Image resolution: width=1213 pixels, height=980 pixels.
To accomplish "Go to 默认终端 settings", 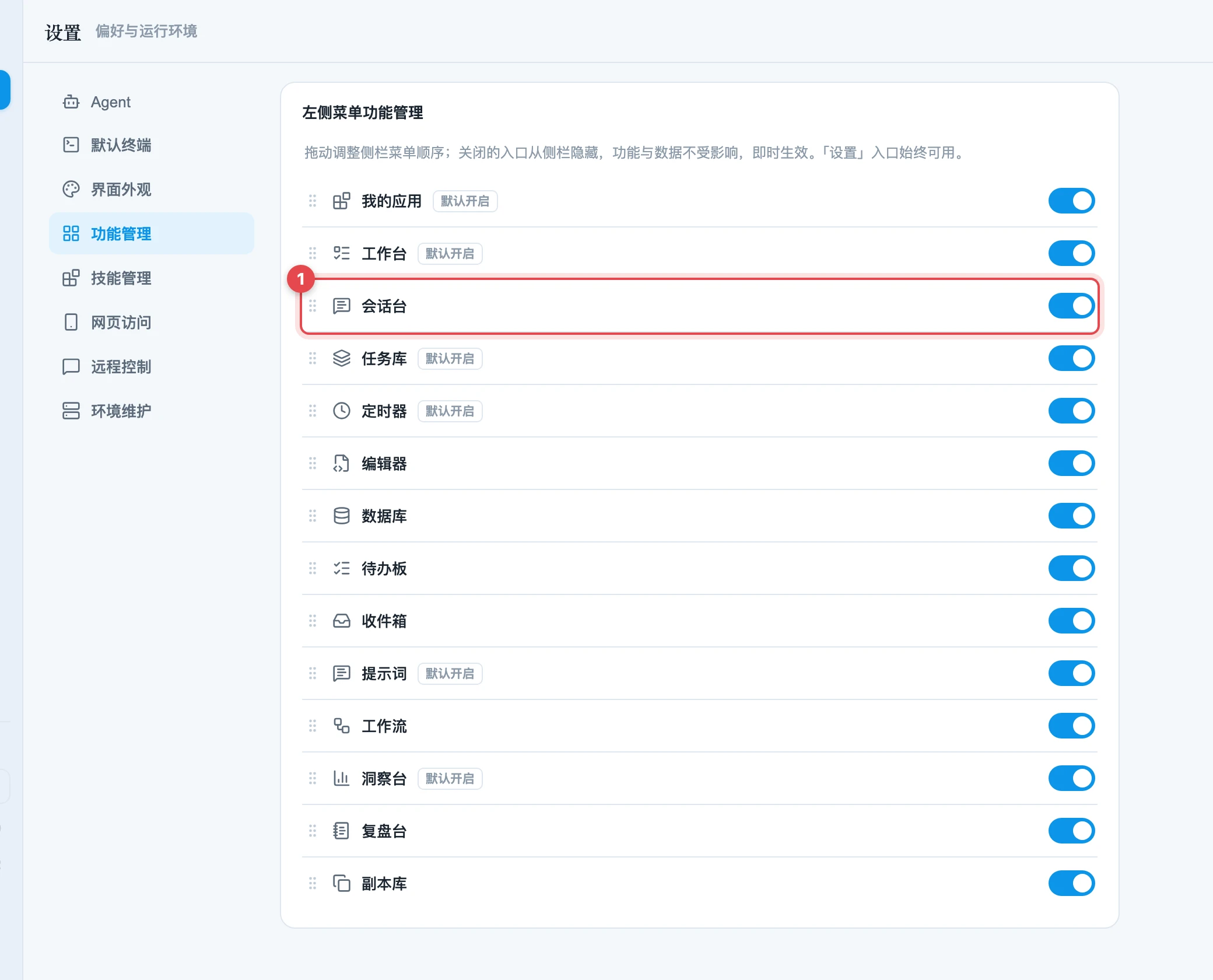I will 152,145.
